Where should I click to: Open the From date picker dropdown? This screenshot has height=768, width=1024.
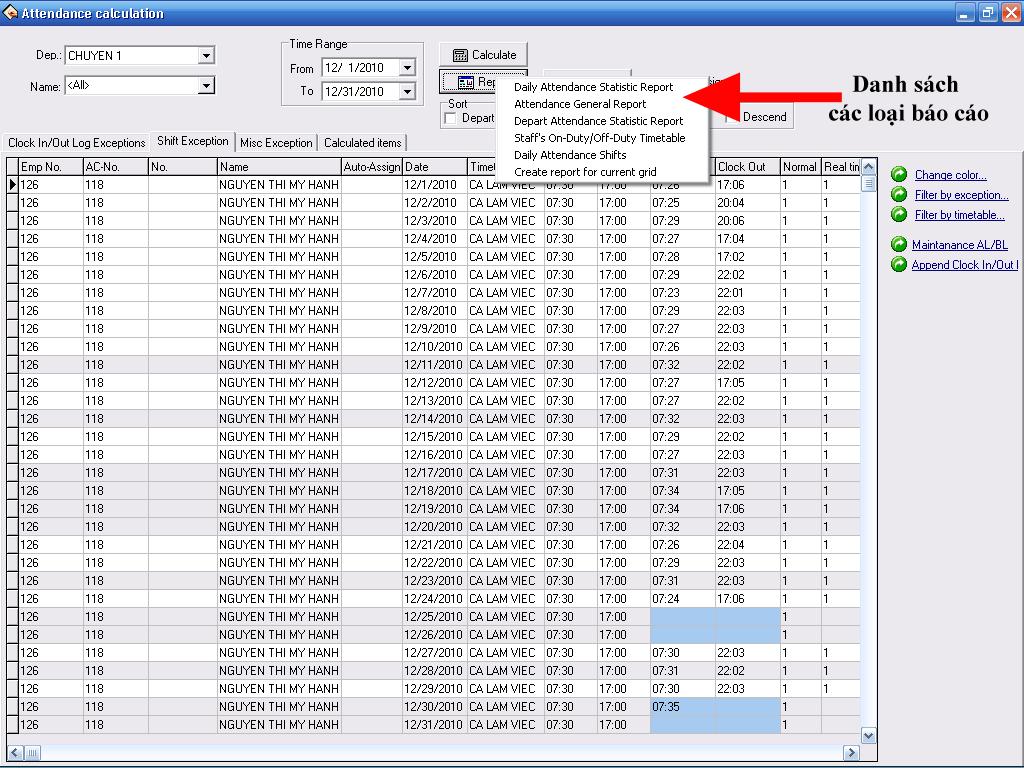coord(408,68)
